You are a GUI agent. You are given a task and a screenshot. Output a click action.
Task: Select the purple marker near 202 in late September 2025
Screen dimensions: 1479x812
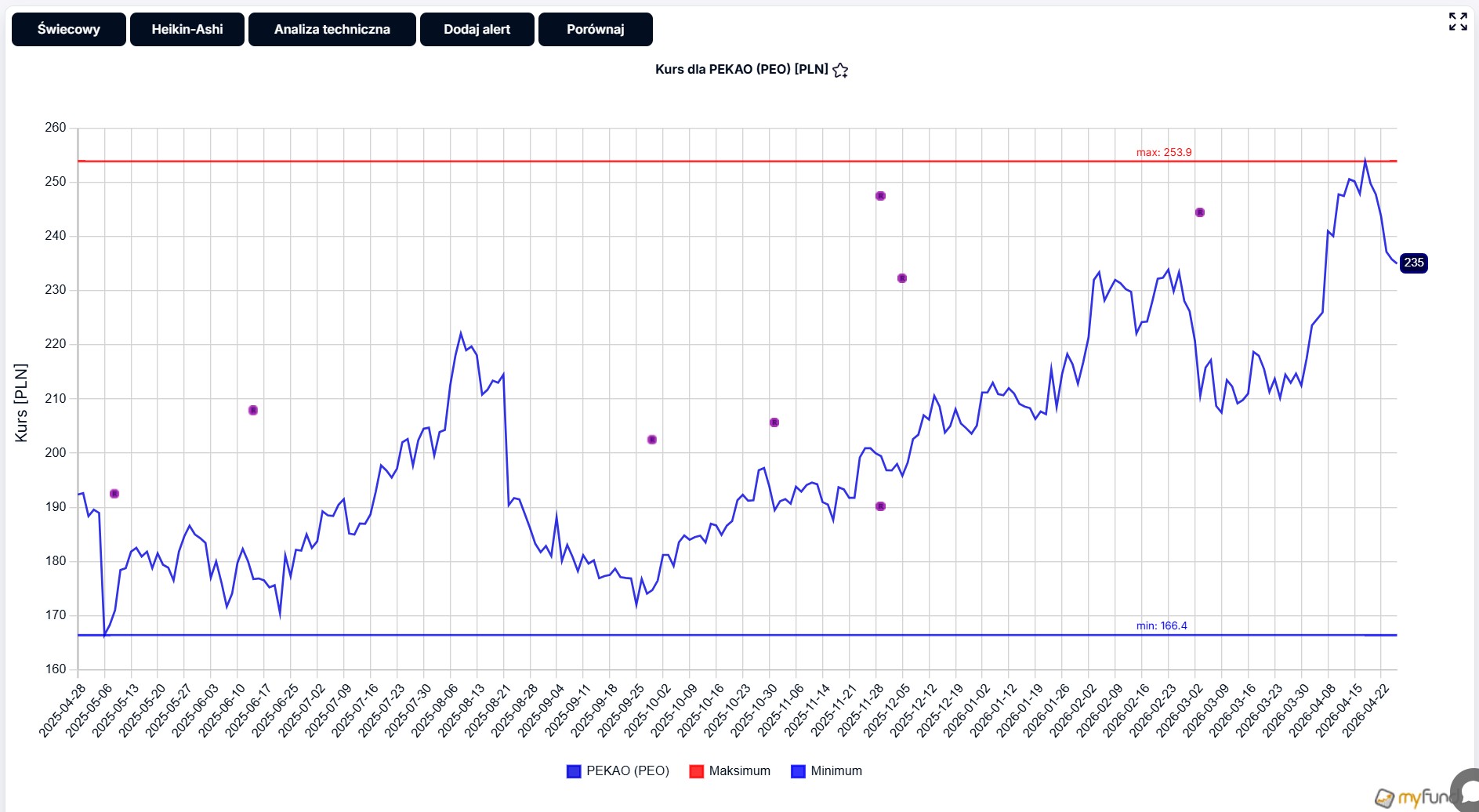(x=652, y=440)
